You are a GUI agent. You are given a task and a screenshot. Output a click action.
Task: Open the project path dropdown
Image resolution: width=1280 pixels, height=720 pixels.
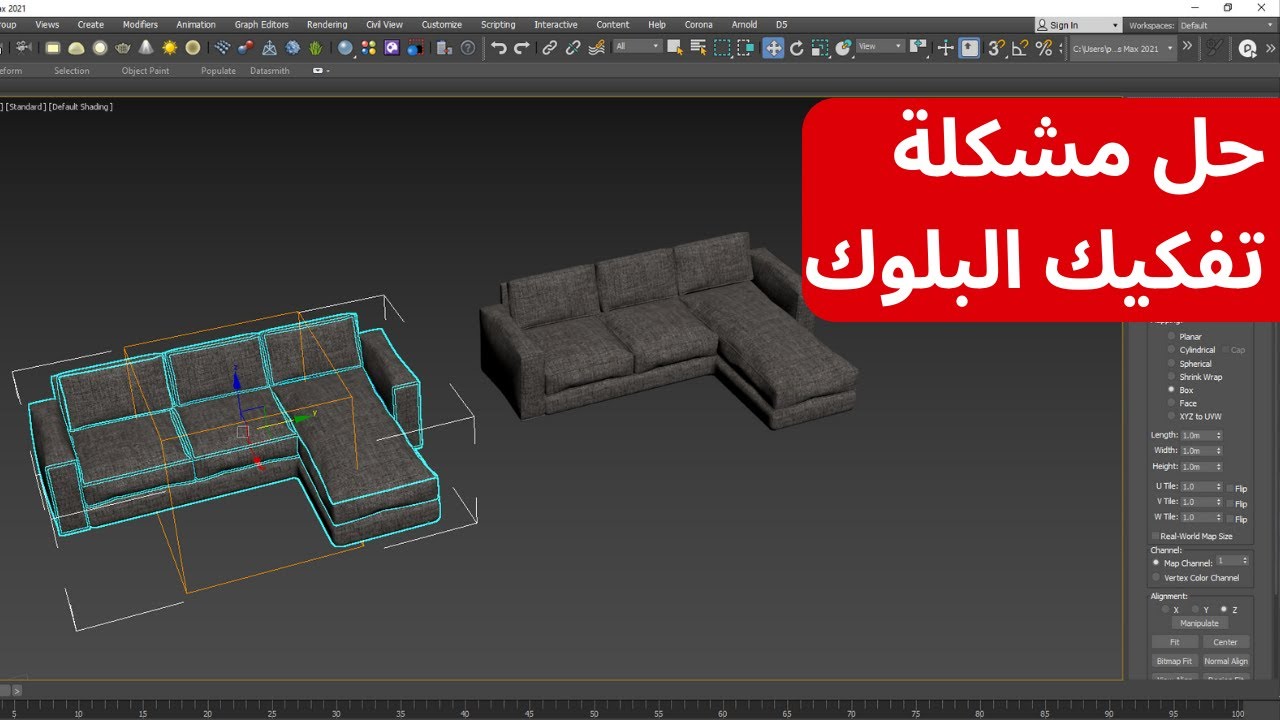(1123, 47)
